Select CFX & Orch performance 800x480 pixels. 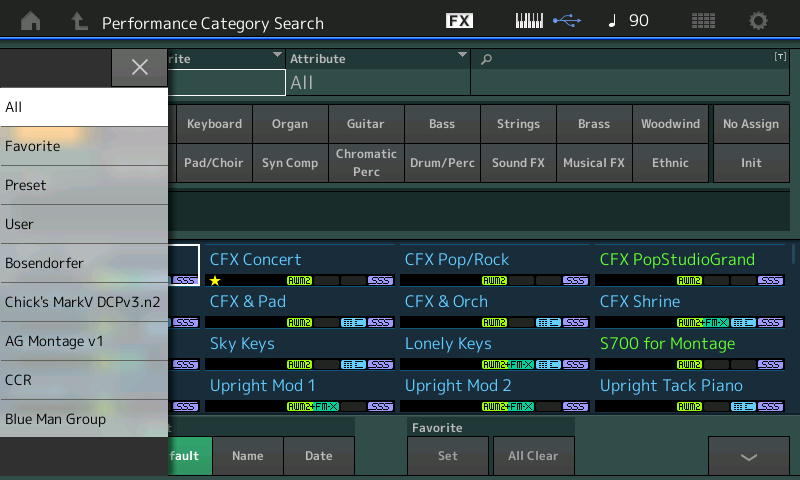pos(494,308)
